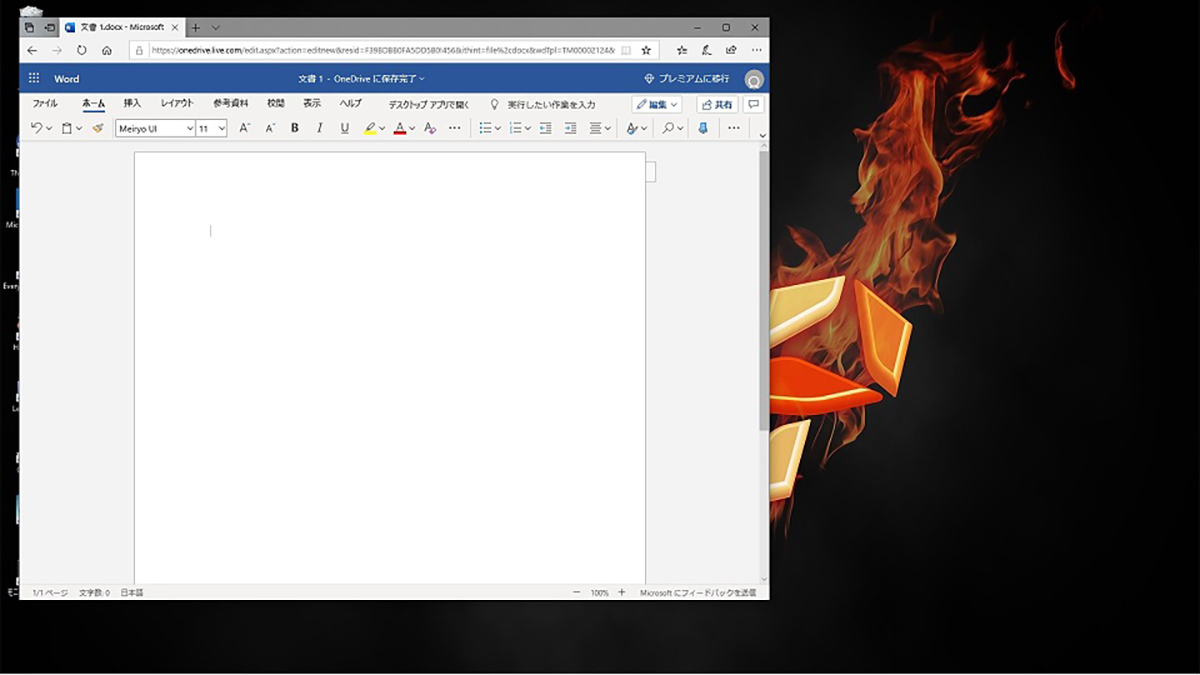Open the ヘルプ ribbon tab

click(x=350, y=104)
